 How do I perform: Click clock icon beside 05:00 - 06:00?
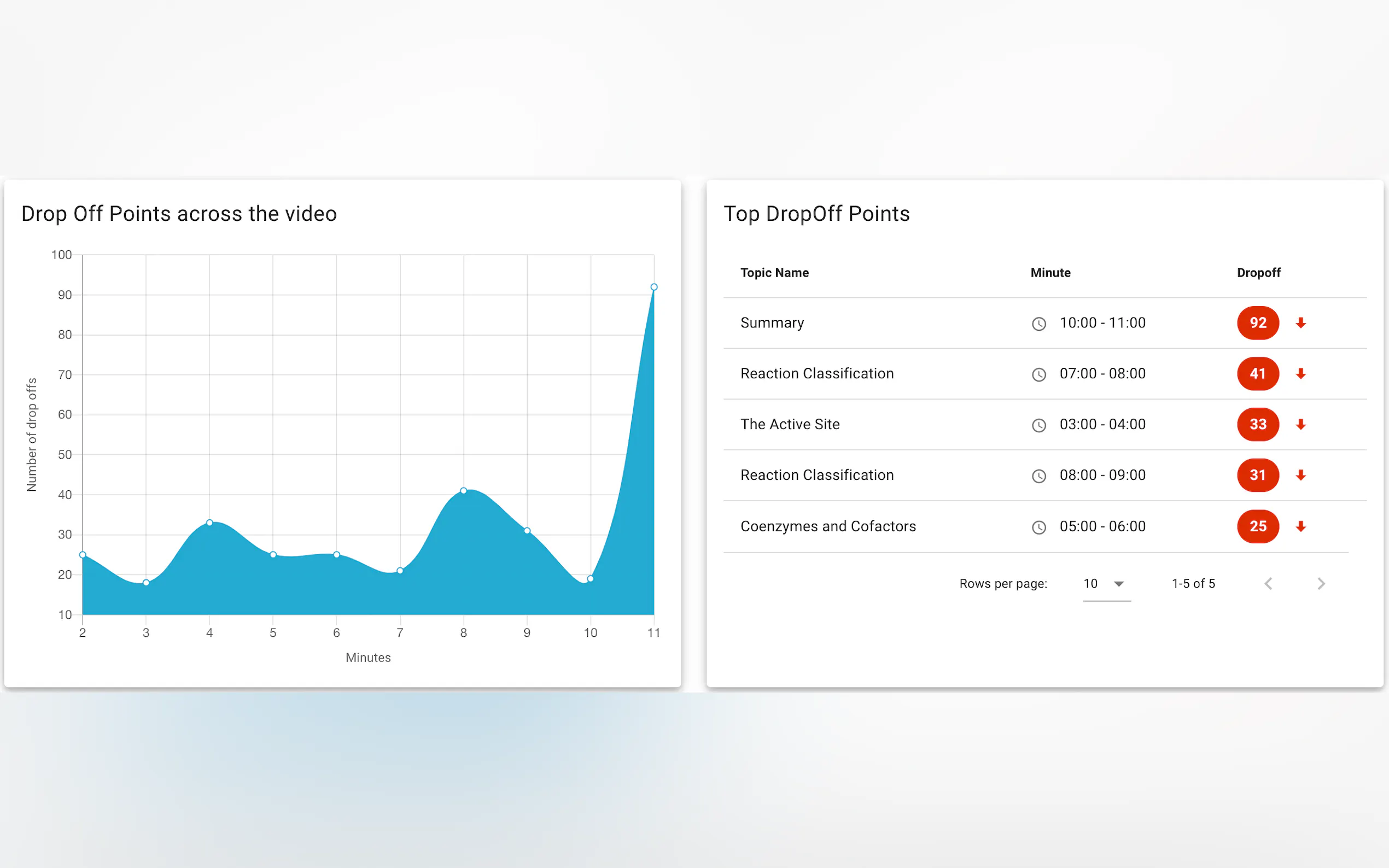(1038, 527)
